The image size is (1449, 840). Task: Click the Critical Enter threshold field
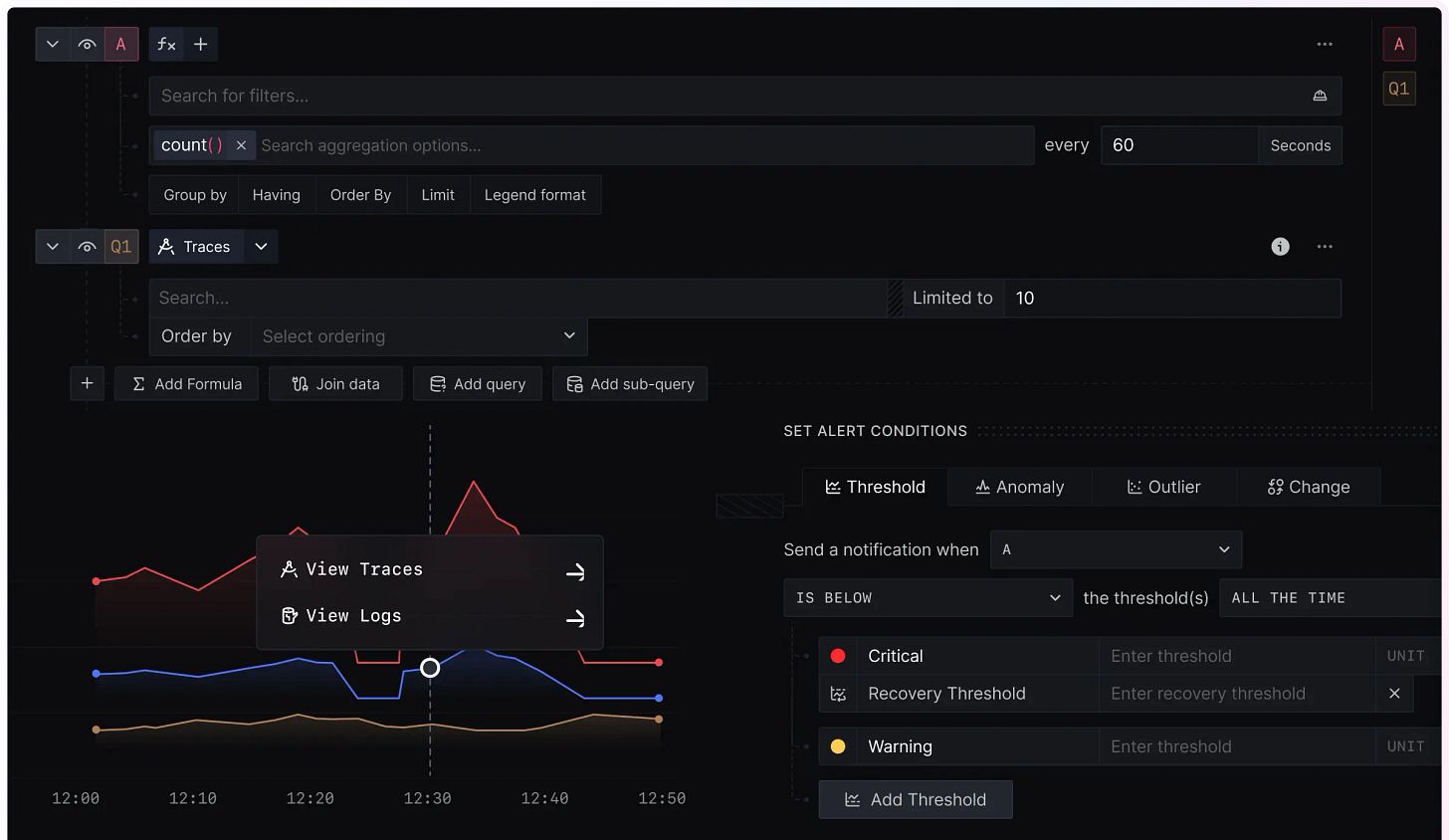pyautogui.click(x=1237, y=656)
